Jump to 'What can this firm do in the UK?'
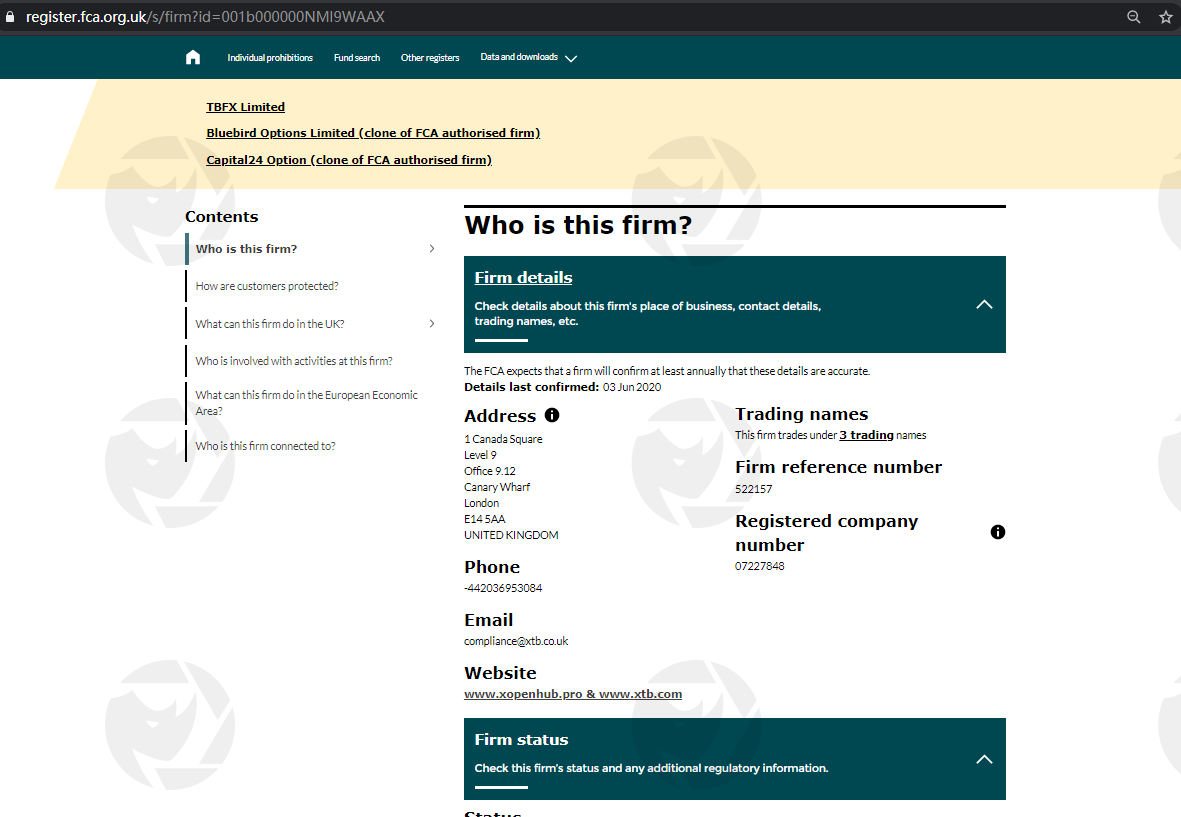Viewport: 1181px width, 817px height. pos(270,324)
